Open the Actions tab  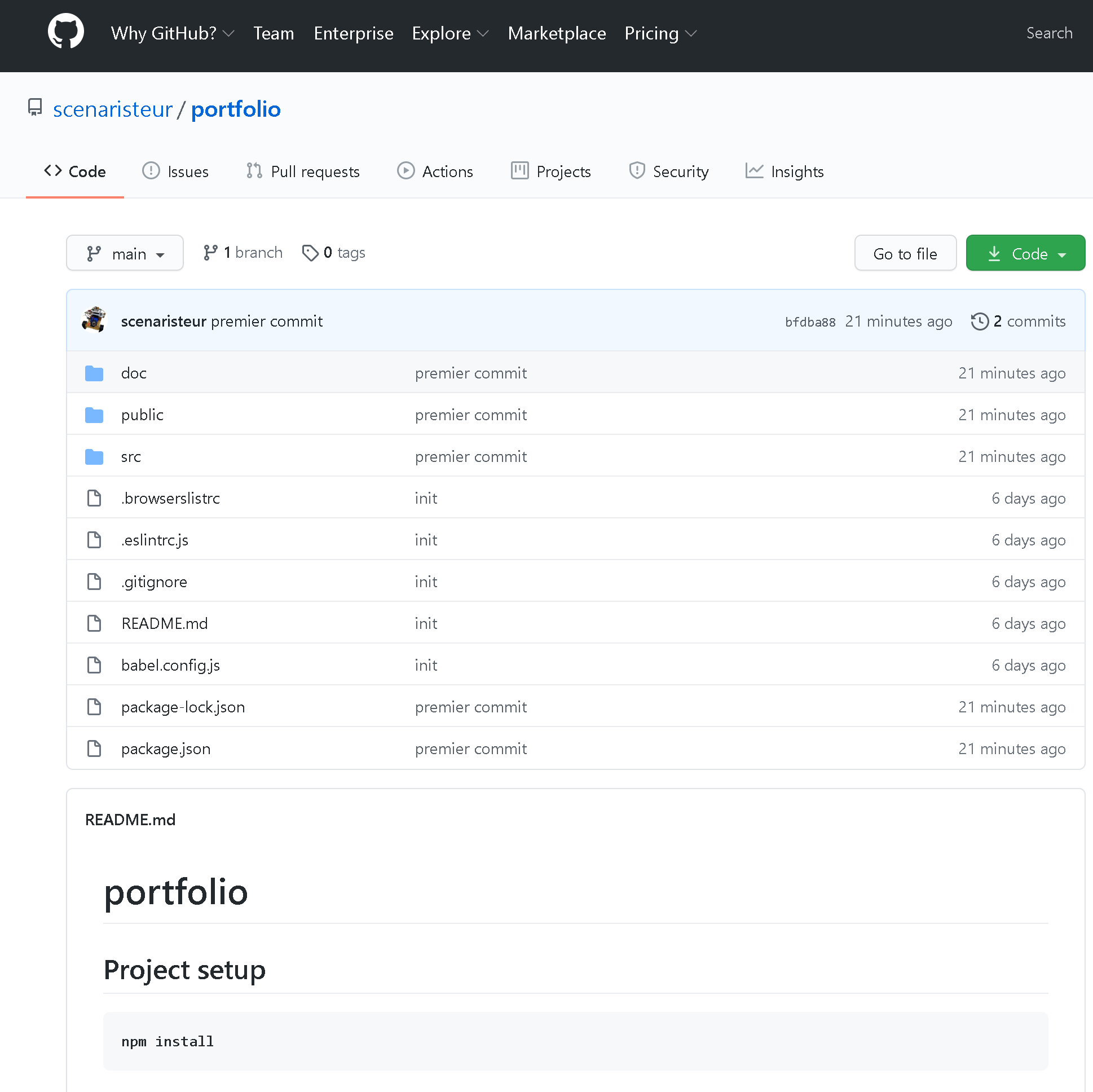(435, 171)
